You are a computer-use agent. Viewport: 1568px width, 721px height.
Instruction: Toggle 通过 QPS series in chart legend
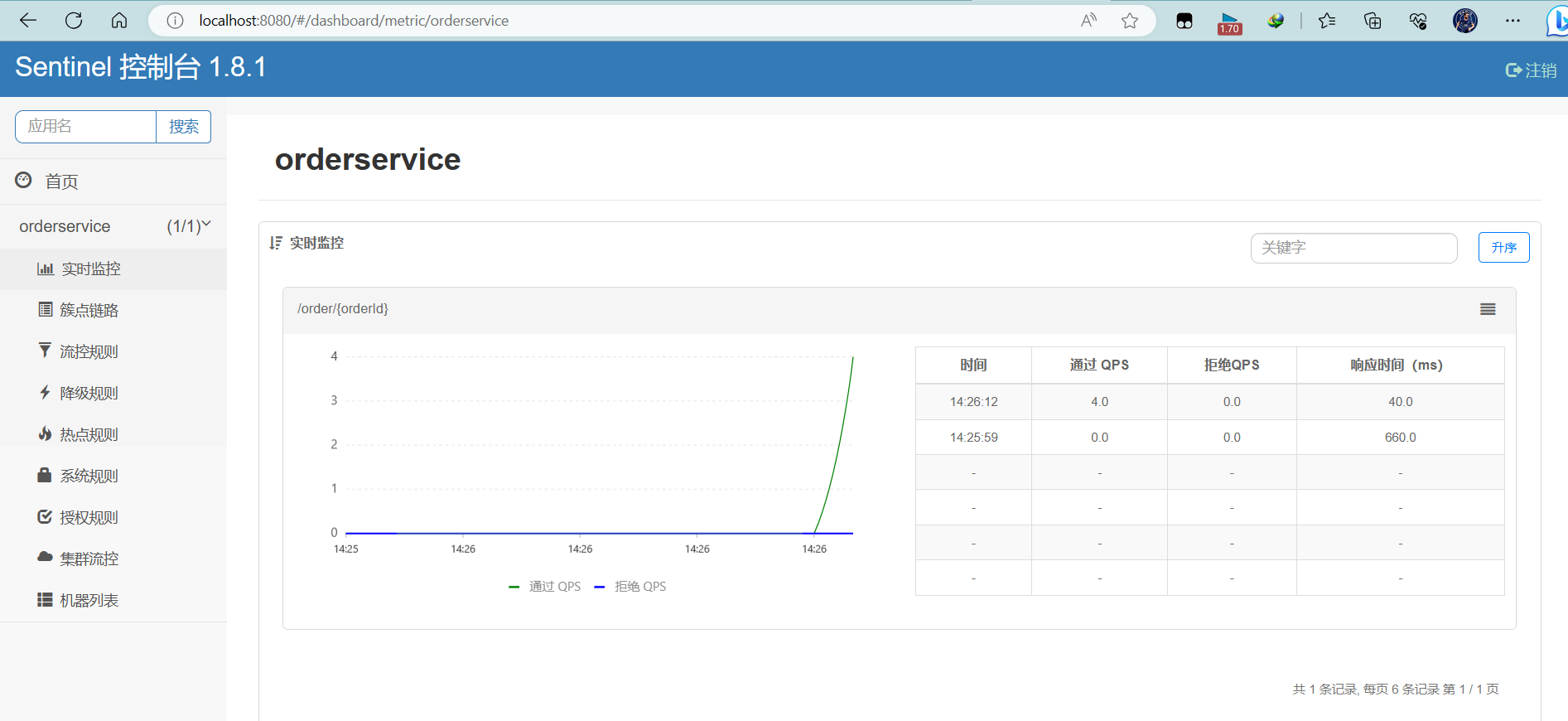[x=545, y=587]
